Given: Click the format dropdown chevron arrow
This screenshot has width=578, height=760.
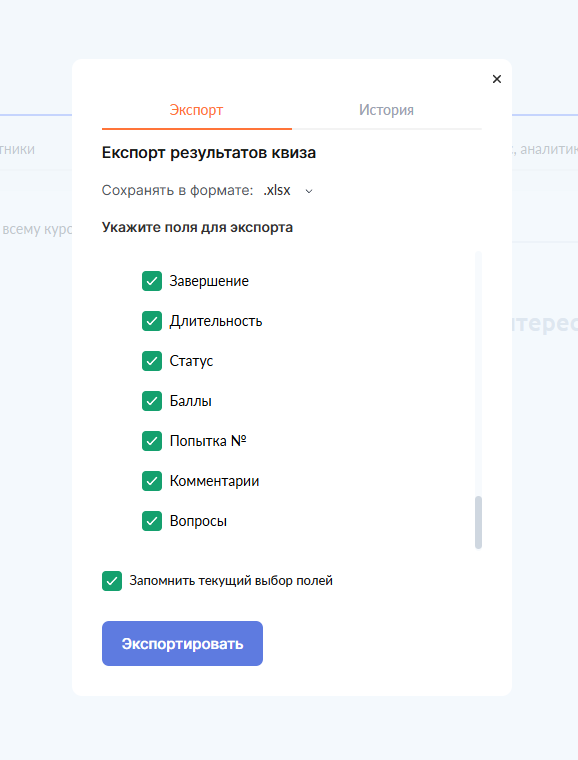Looking at the screenshot, I should [309, 191].
